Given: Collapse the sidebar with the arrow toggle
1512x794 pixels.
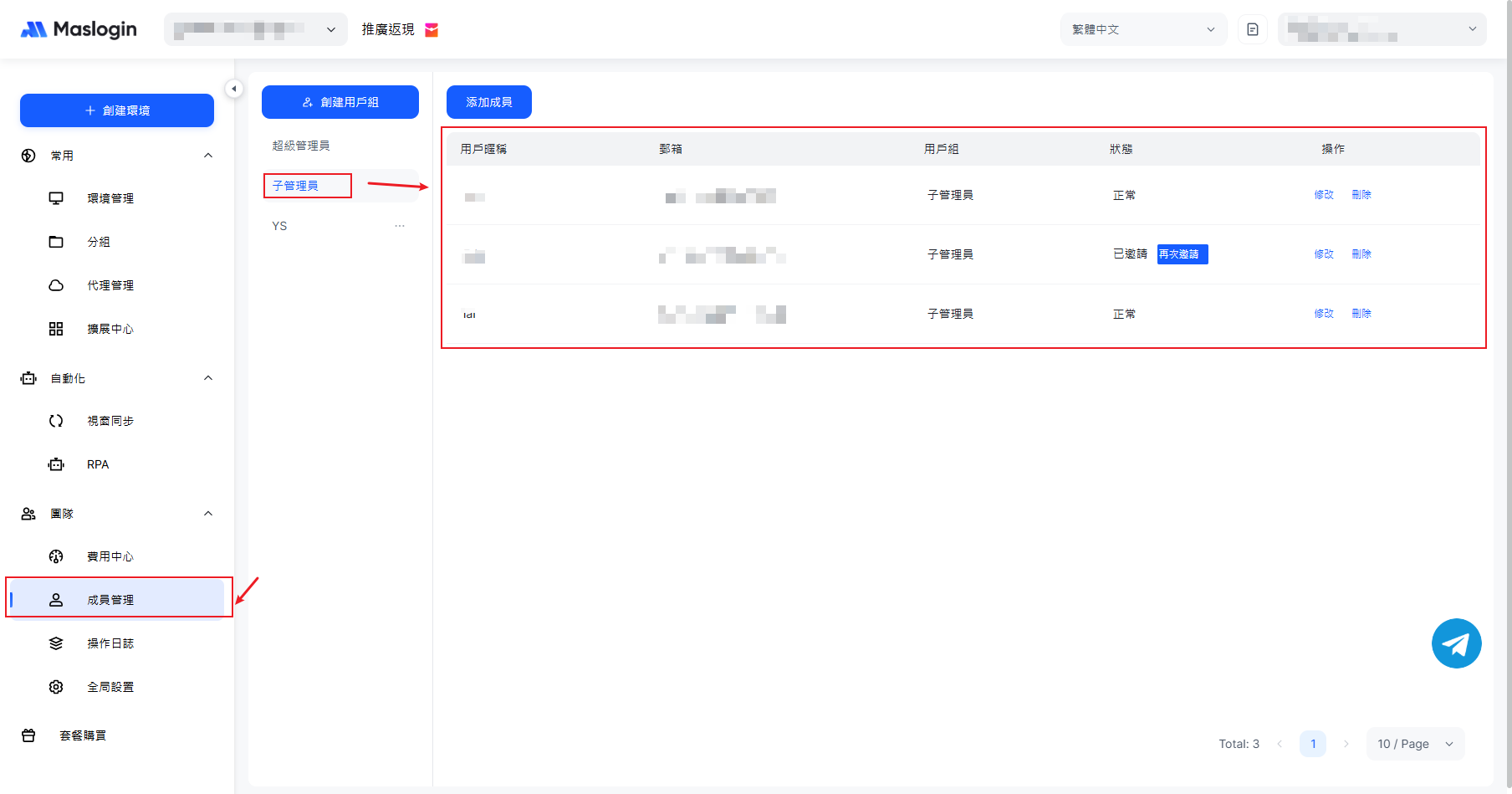Looking at the screenshot, I should tap(234, 89).
